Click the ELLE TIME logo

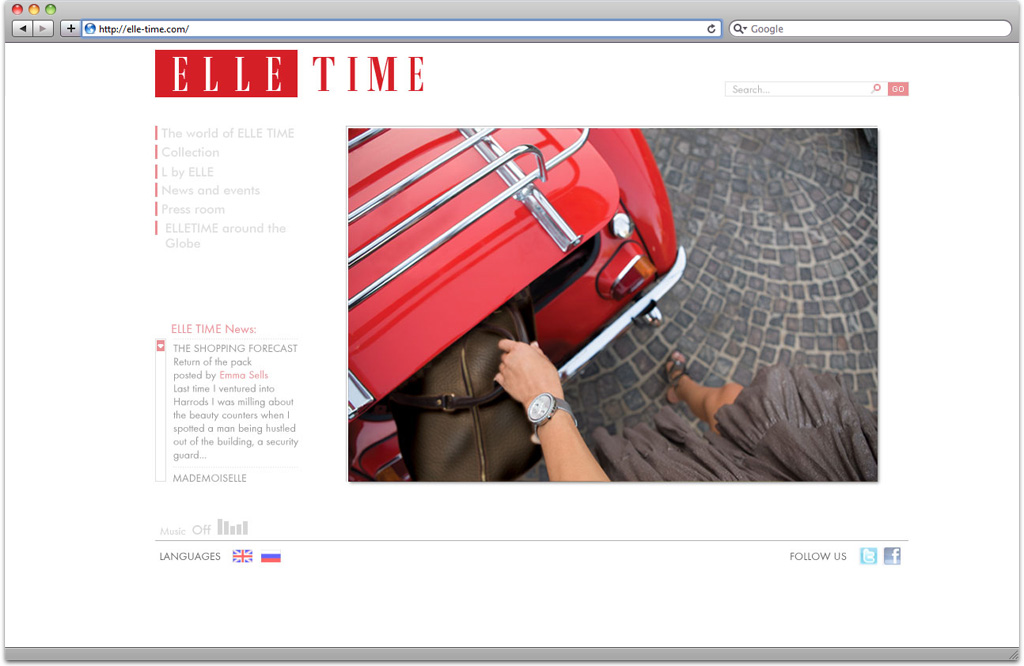[288, 73]
